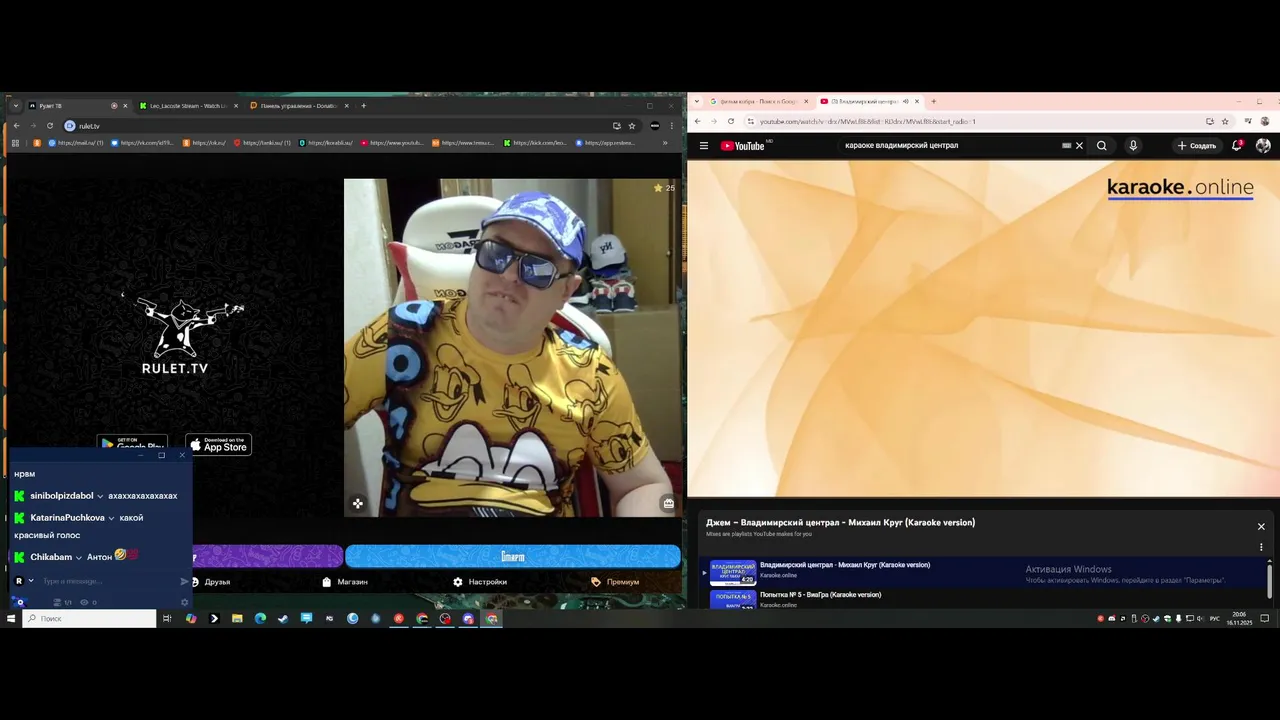
Task: Open YouTube hamburger guide menu
Action: point(704,146)
